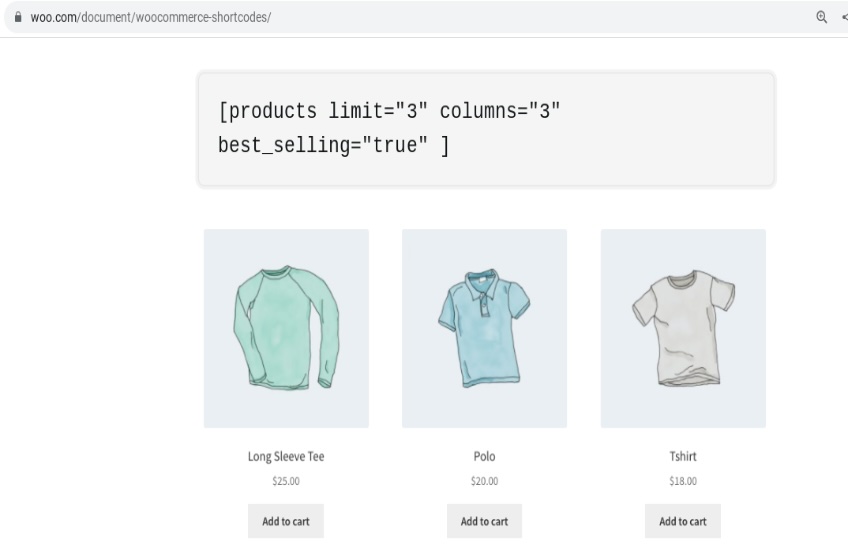This screenshot has height=560, width=848.
Task: Click the best_selling="true" code text
Action: 323,145
